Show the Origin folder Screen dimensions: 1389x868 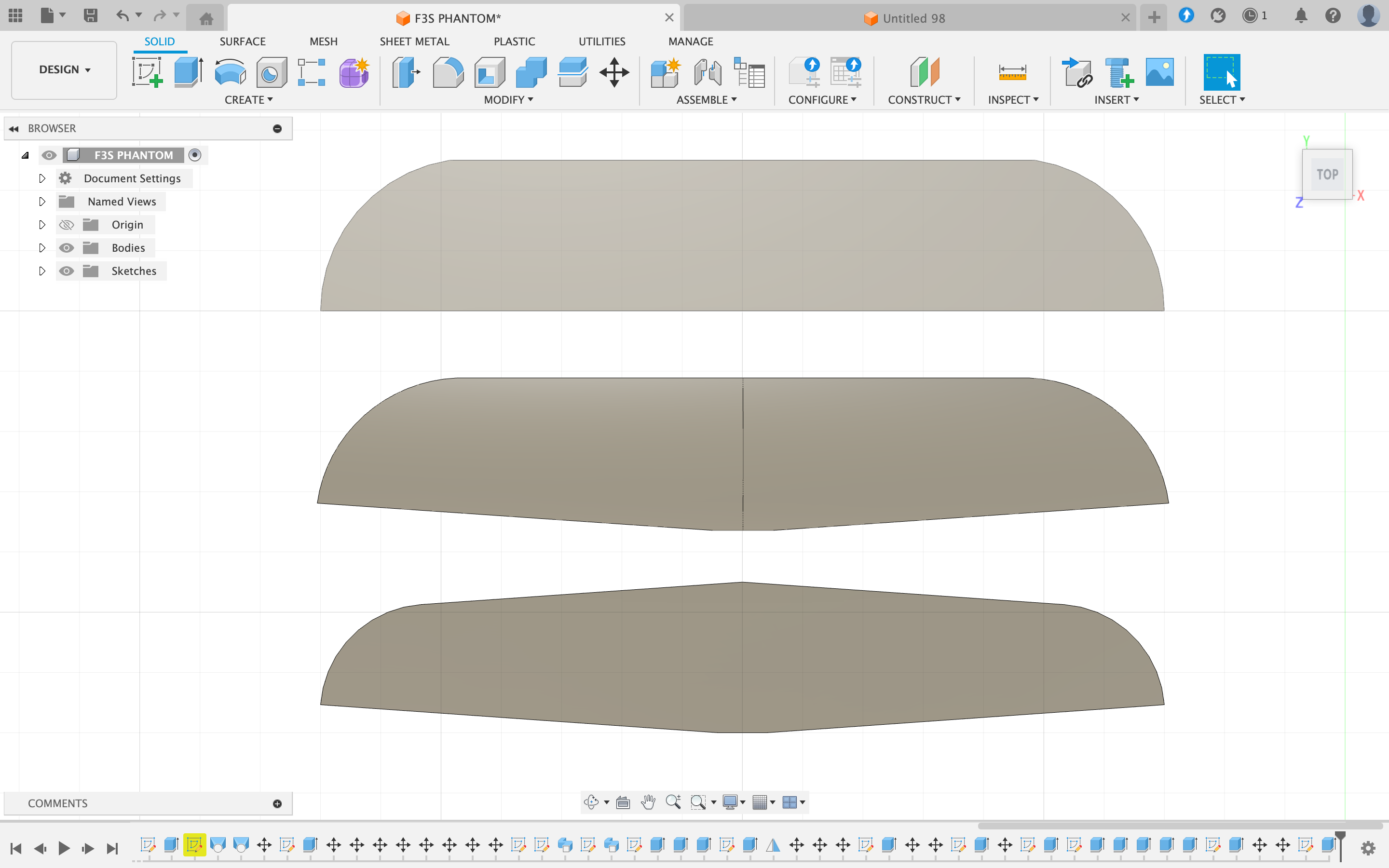click(67, 224)
